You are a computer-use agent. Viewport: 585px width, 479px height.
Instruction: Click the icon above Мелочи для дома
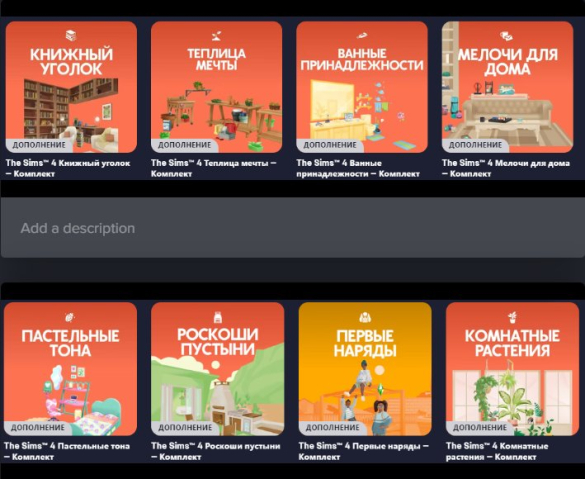(506, 36)
